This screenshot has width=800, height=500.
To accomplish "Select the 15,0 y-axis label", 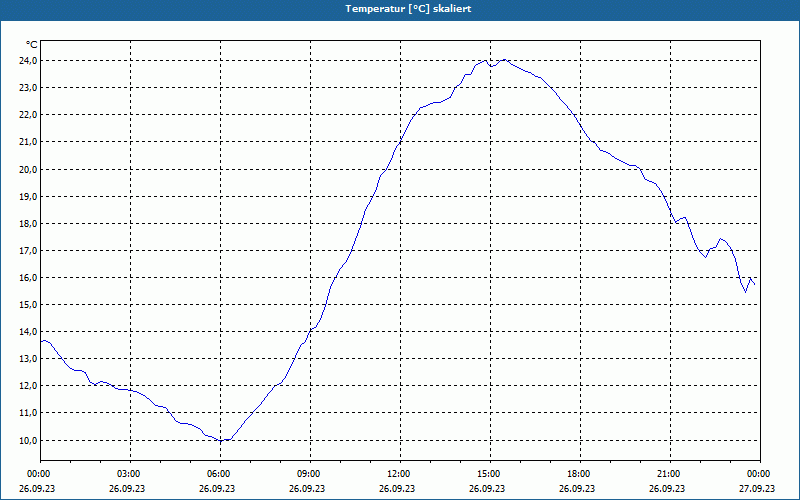I will [x=28, y=305].
